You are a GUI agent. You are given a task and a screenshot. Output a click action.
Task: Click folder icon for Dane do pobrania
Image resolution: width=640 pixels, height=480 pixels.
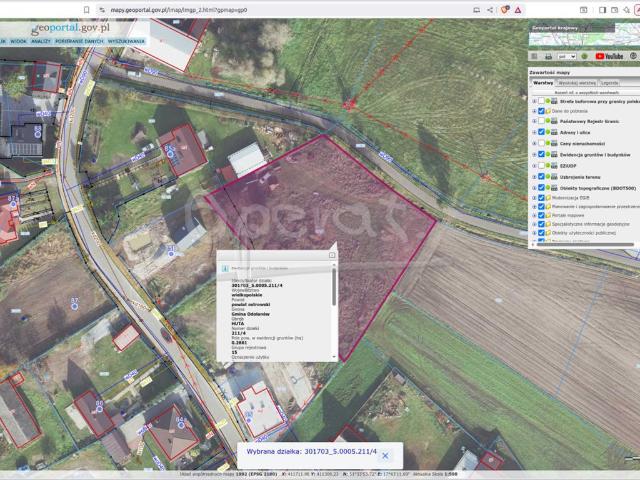(548, 111)
